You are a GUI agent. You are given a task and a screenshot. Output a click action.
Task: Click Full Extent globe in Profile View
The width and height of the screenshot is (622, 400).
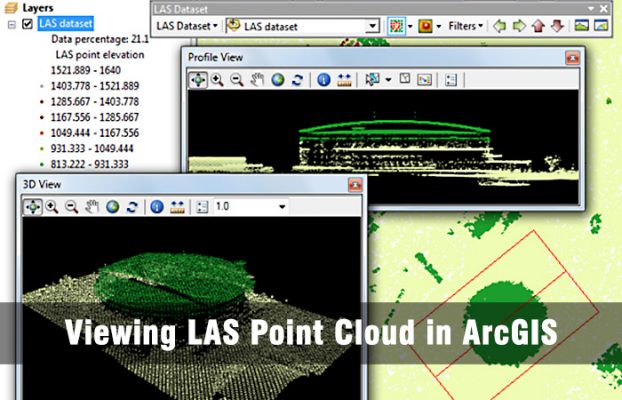[278, 80]
